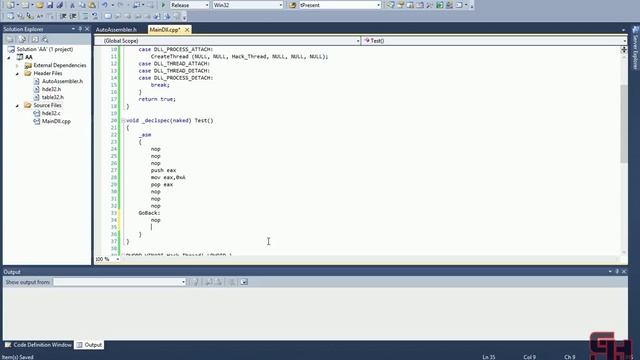Click the Comment Selection toolbar icon
Screen dimensions: 640x360
[x=85, y=16]
